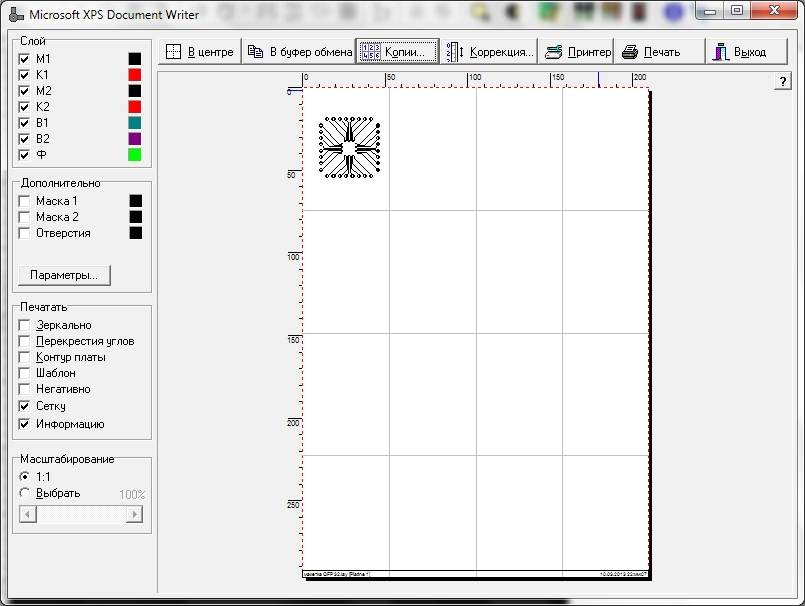Screen dimensions: 805x606
Task: Click the "В центре" center toolbar button
Action: 200,52
